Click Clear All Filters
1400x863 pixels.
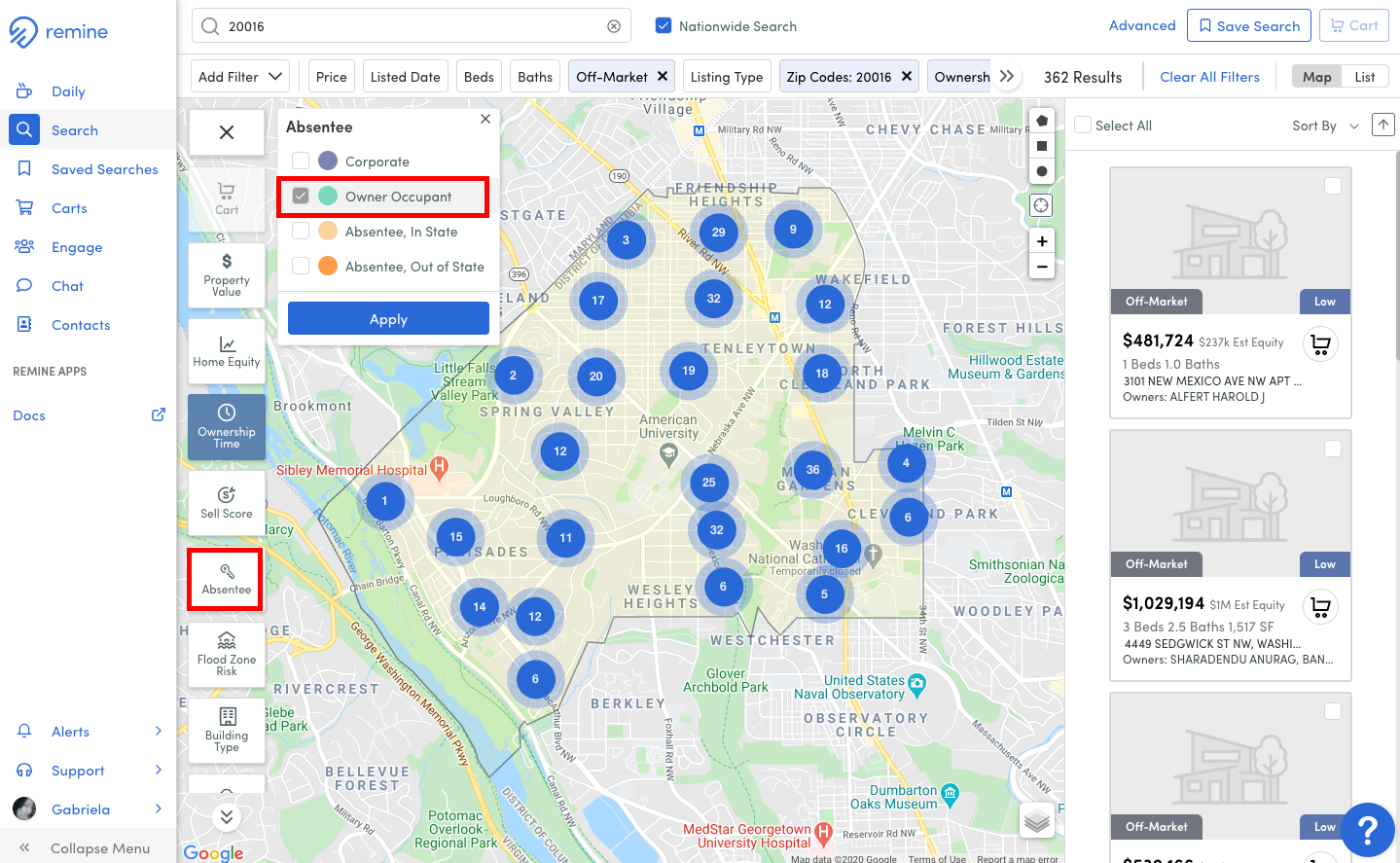tap(1209, 77)
